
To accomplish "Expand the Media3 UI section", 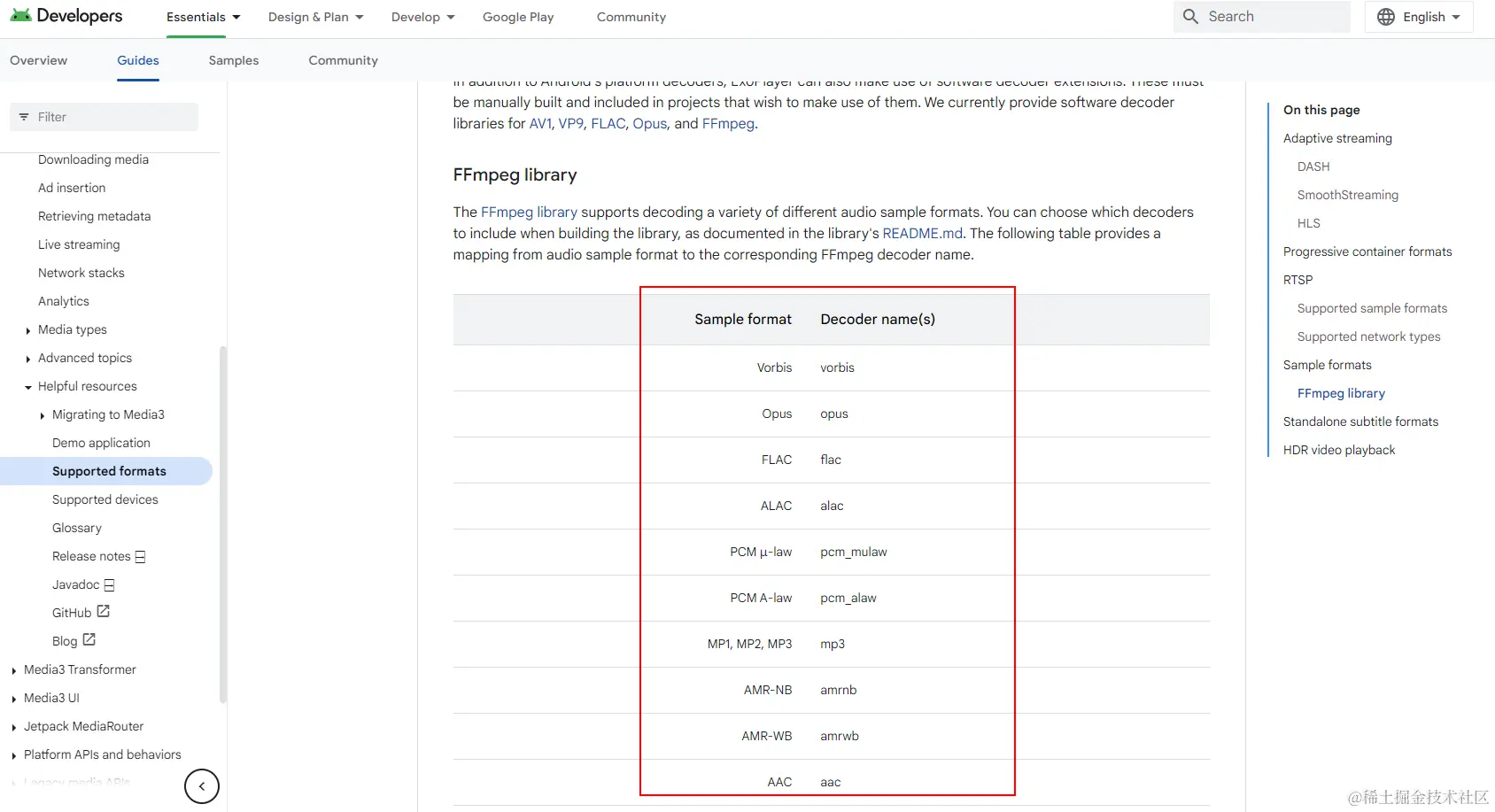I will coord(14,699).
